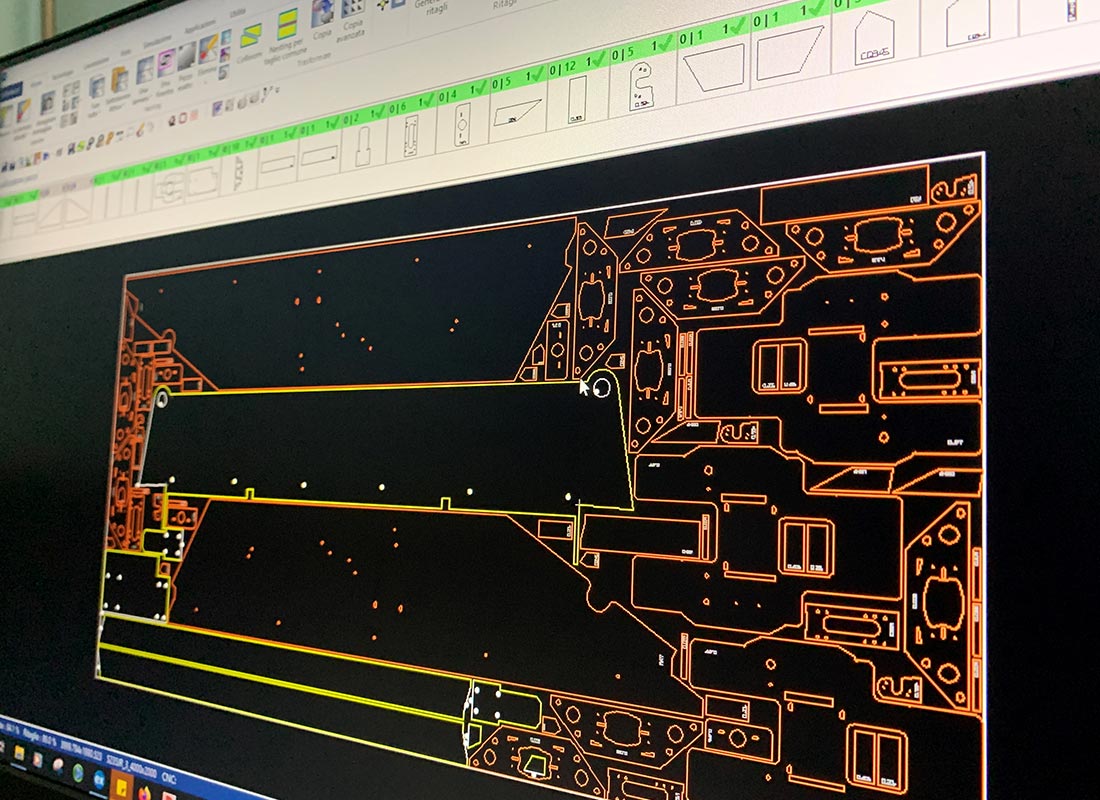Select the right trapezoid part thumbnail
Viewport: 1100px width, 800px height.
pyautogui.click(x=790, y=52)
